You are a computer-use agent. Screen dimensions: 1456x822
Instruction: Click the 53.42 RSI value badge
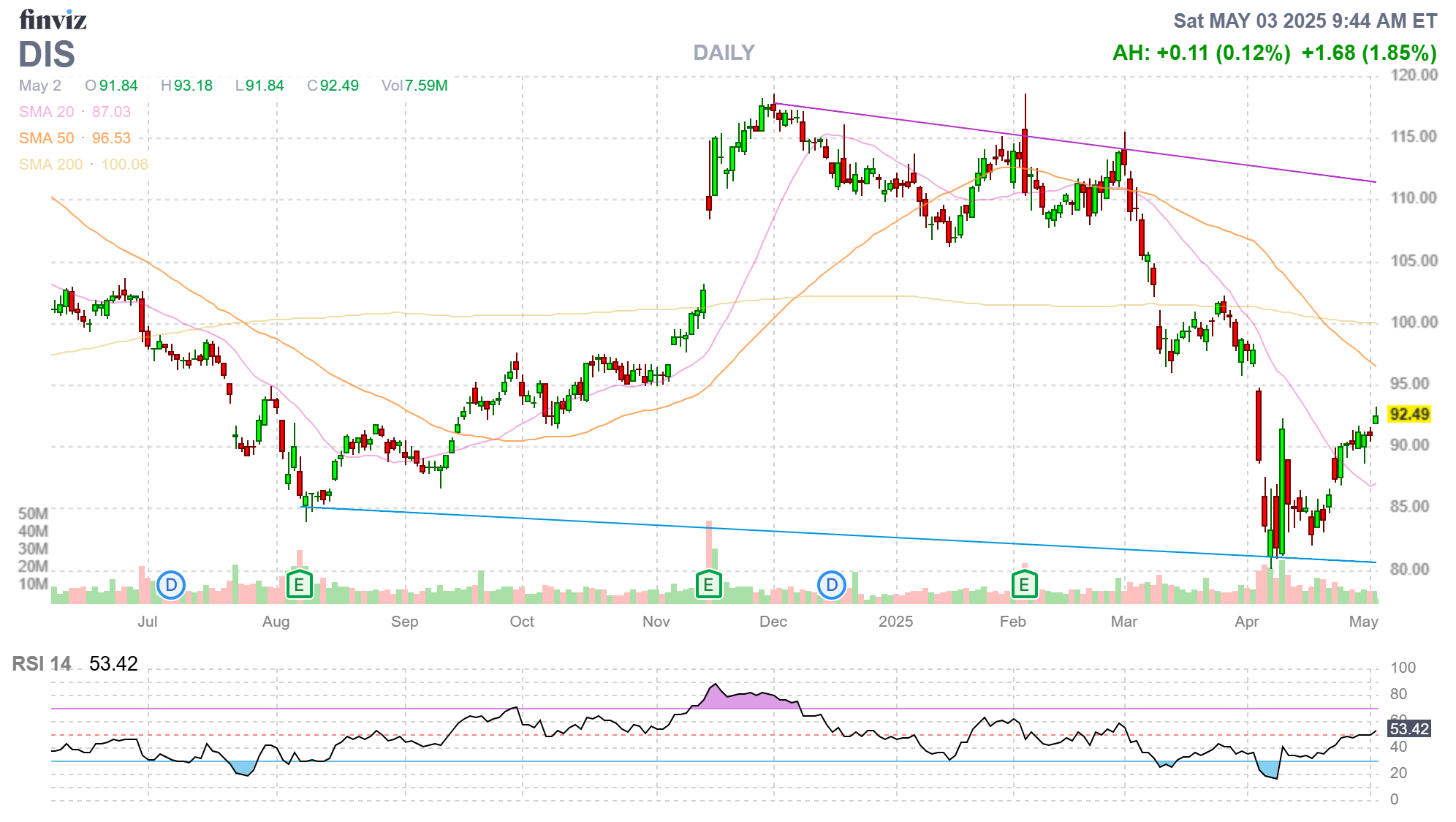[x=1408, y=729]
